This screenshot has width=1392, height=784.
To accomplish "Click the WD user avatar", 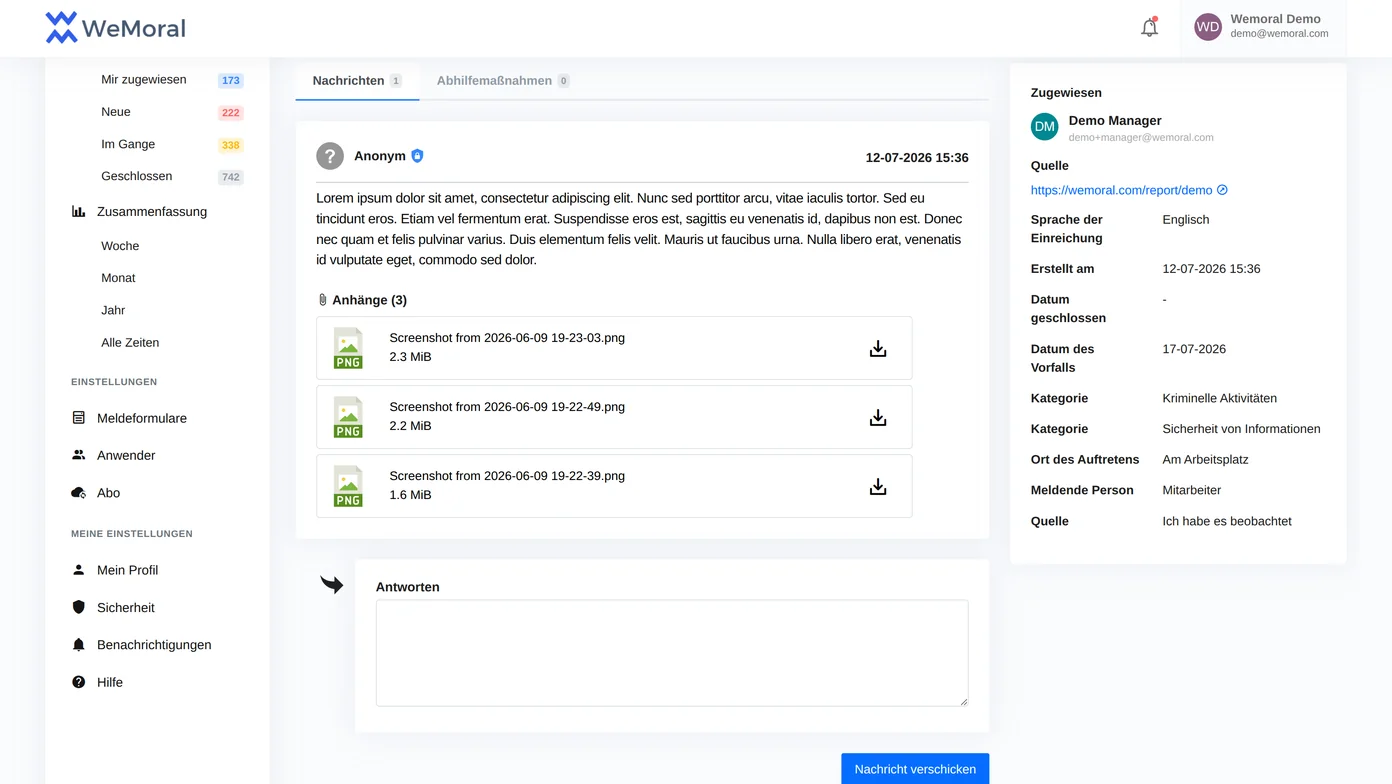I will pyautogui.click(x=1208, y=27).
